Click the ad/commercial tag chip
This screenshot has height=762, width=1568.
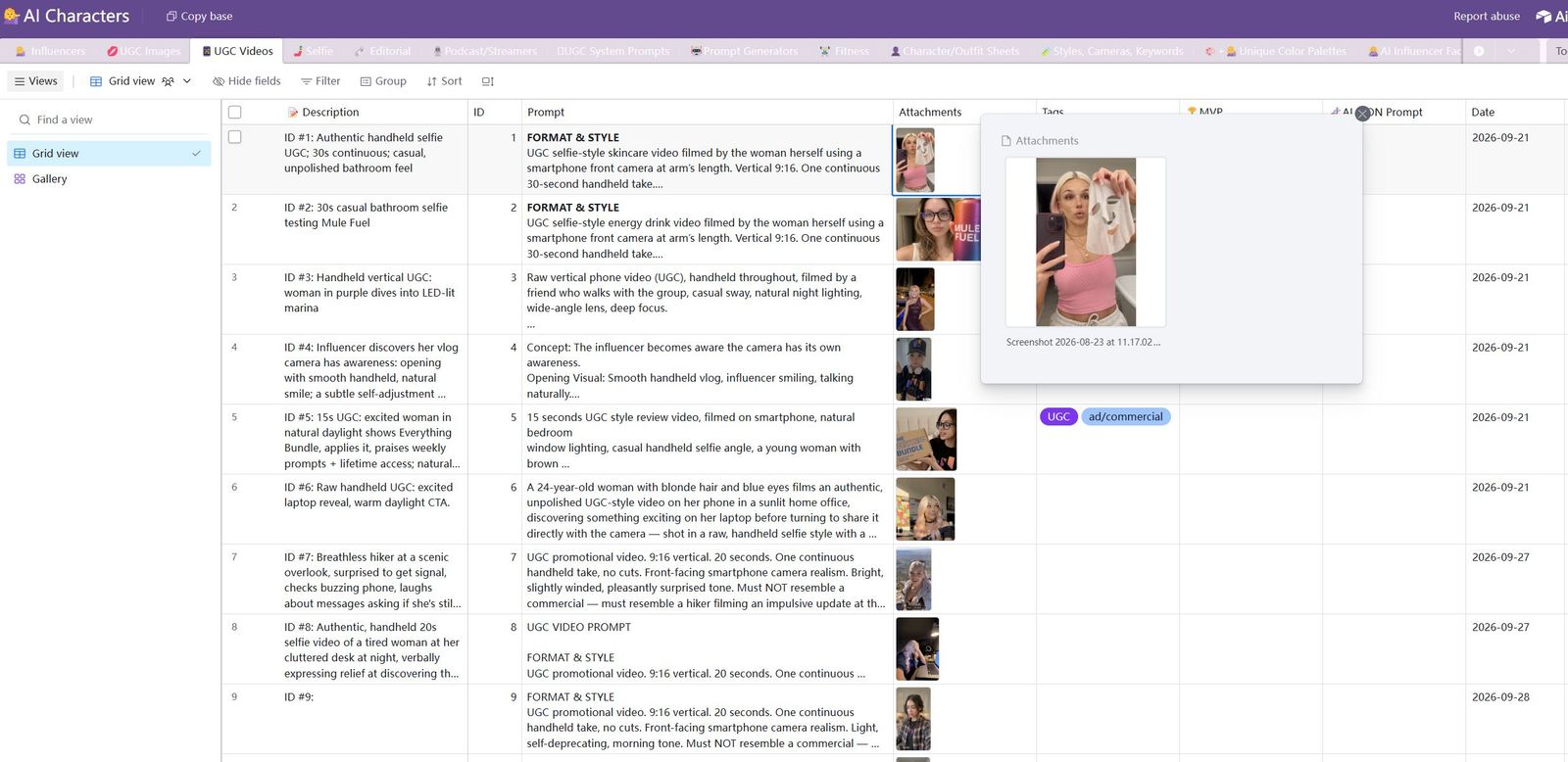click(x=1125, y=417)
